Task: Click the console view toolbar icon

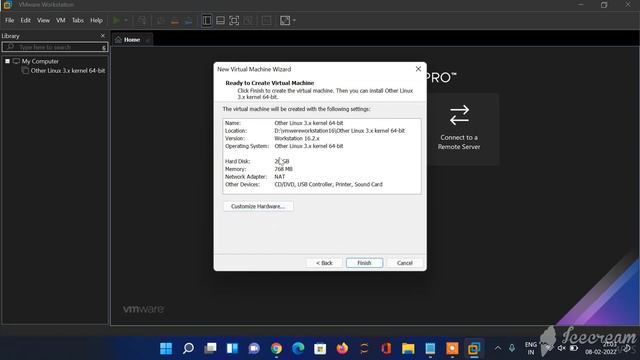Action: pos(267,20)
